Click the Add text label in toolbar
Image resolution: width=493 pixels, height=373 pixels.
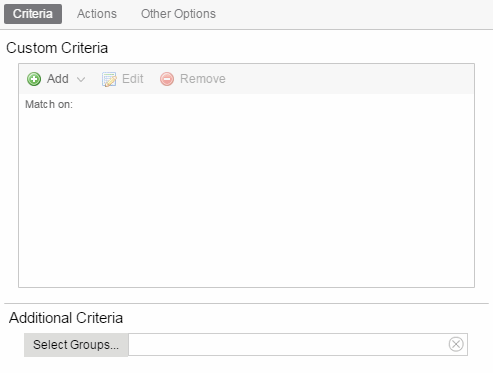(58, 79)
